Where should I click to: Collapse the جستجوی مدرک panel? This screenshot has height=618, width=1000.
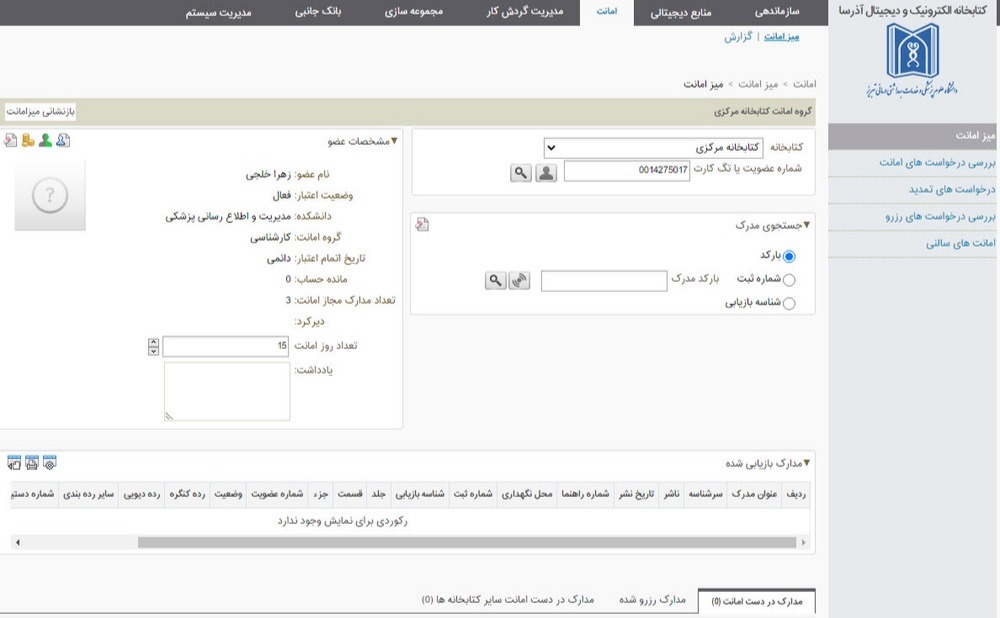[807, 225]
